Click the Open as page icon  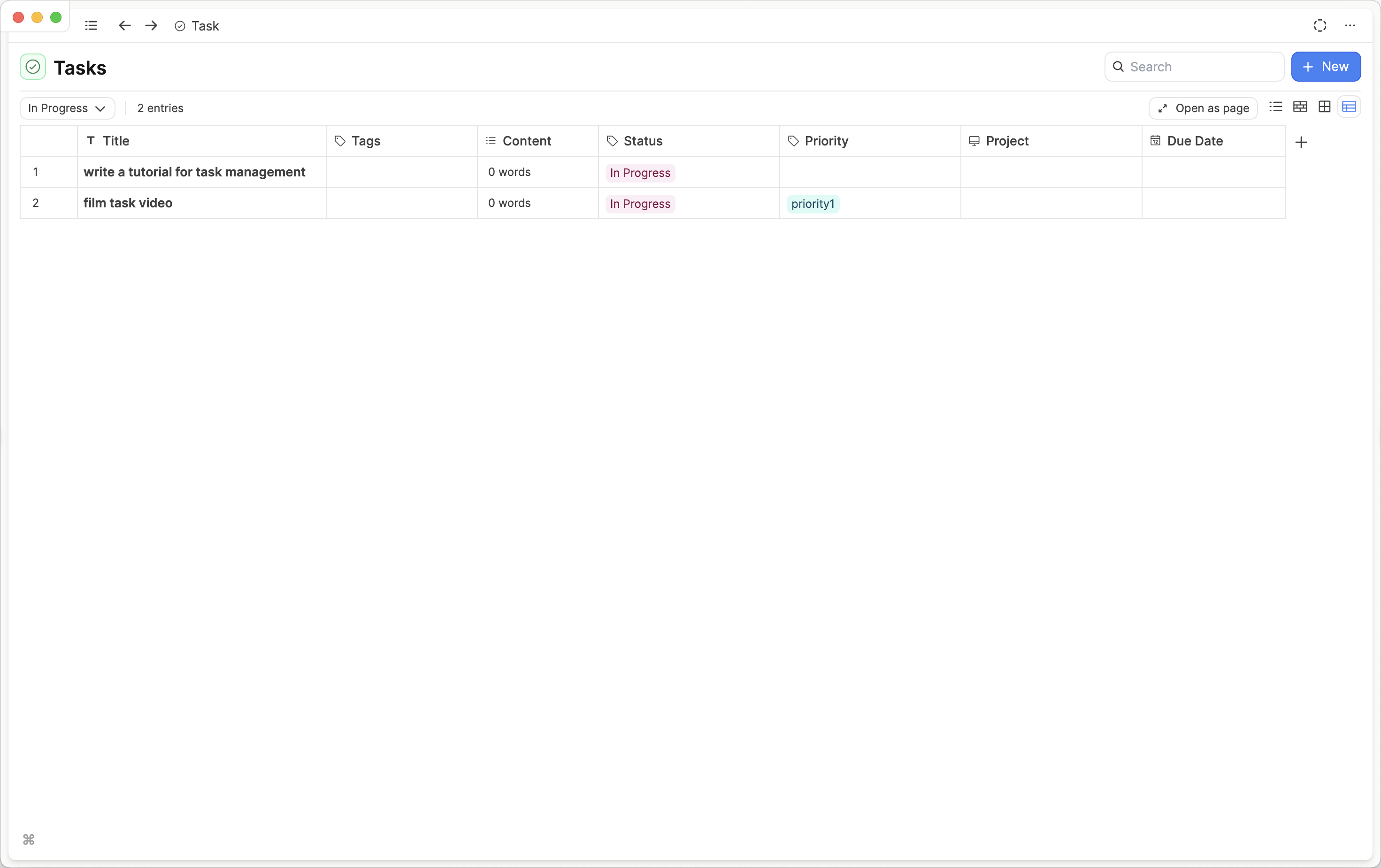pyautogui.click(x=1163, y=108)
